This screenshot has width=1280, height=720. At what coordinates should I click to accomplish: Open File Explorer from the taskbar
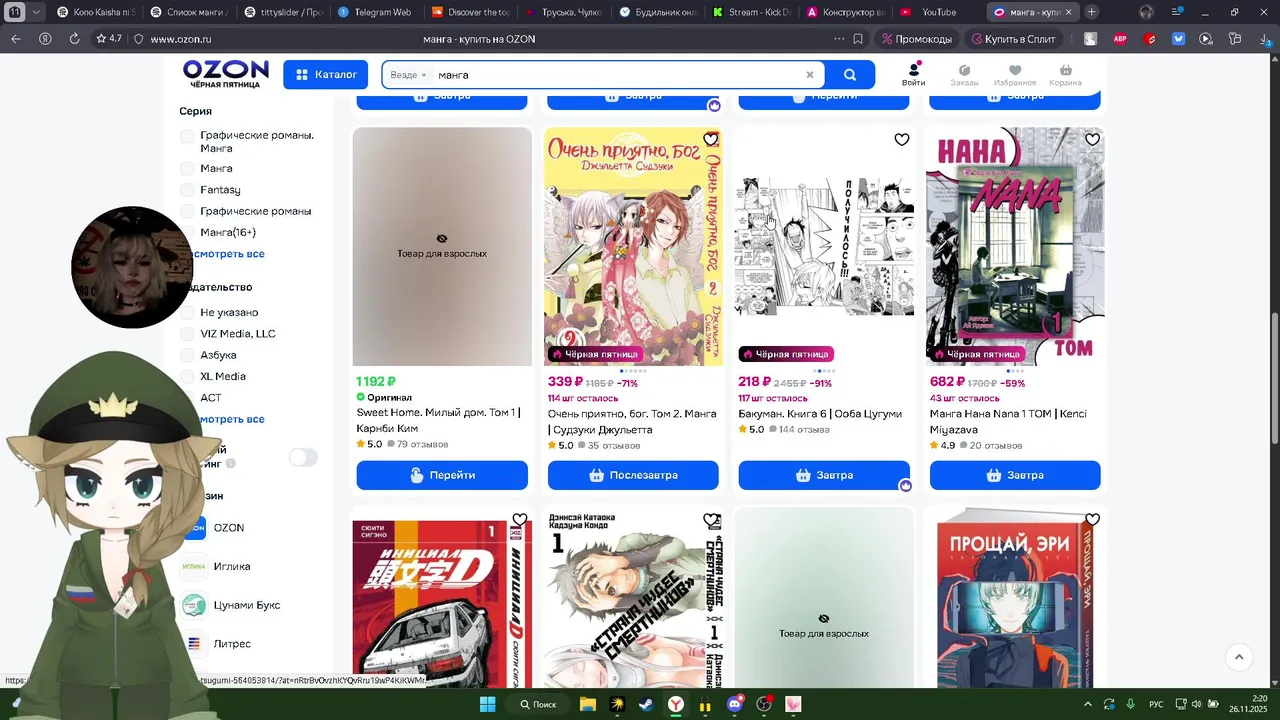[588, 704]
